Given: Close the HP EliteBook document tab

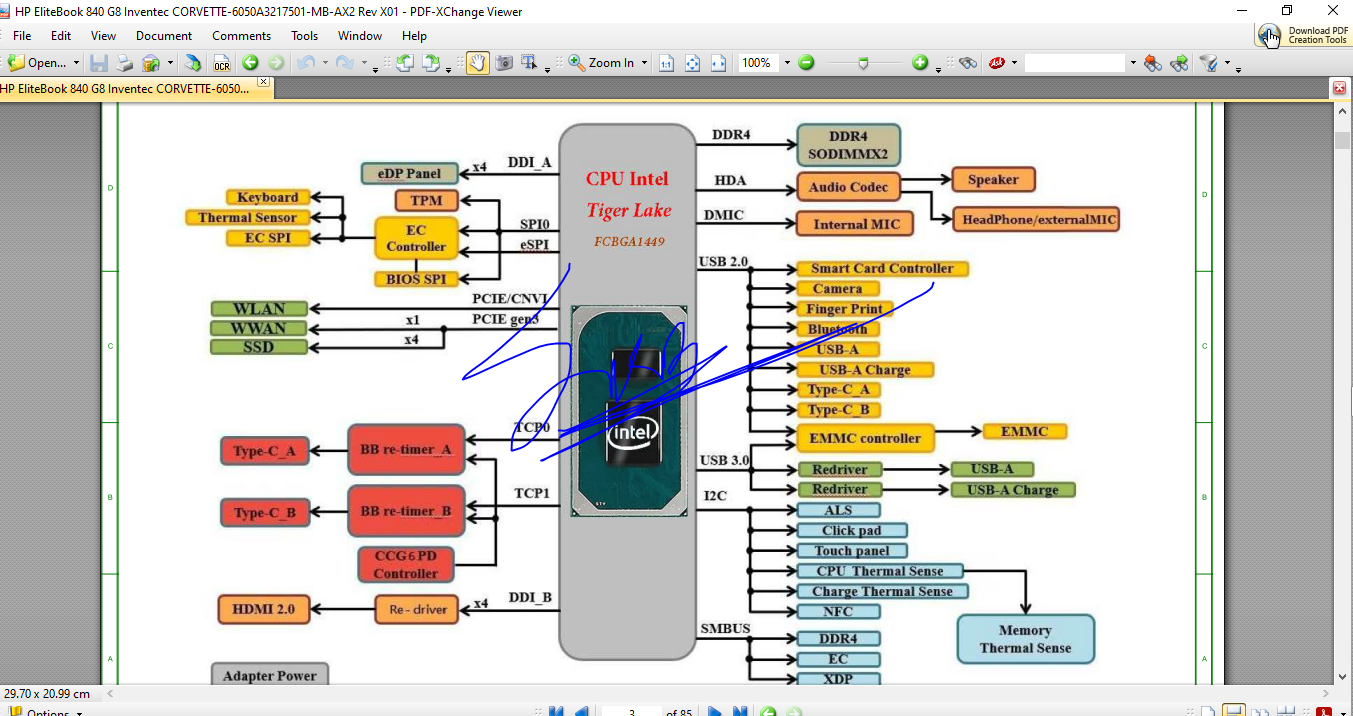Looking at the screenshot, I should (264, 81).
